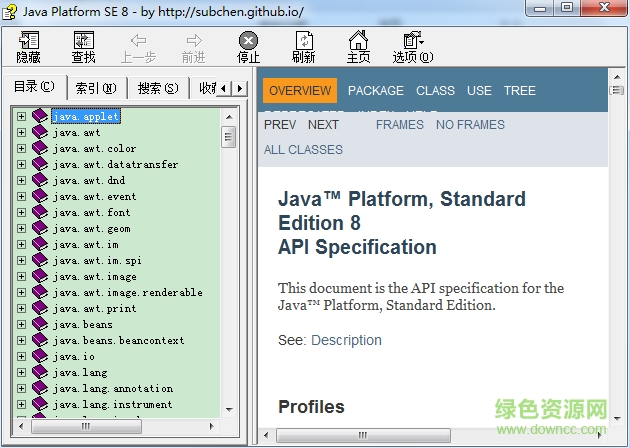The image size is (630, 448).
Task: Click the book icon beside java.awt.font
Action: click(40, 213)
